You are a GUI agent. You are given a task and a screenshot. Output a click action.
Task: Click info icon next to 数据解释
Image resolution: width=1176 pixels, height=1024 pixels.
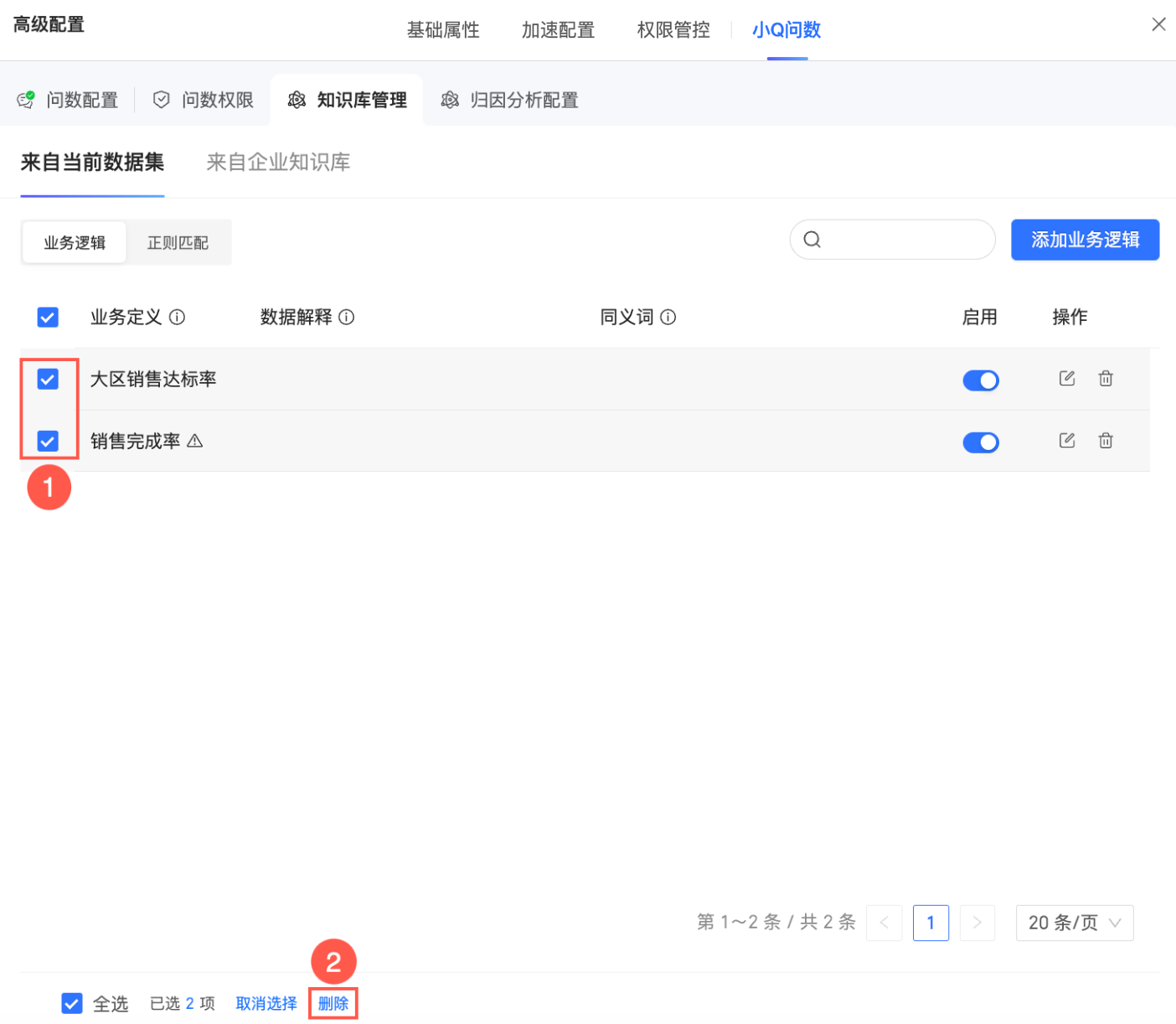click(346, 317)
